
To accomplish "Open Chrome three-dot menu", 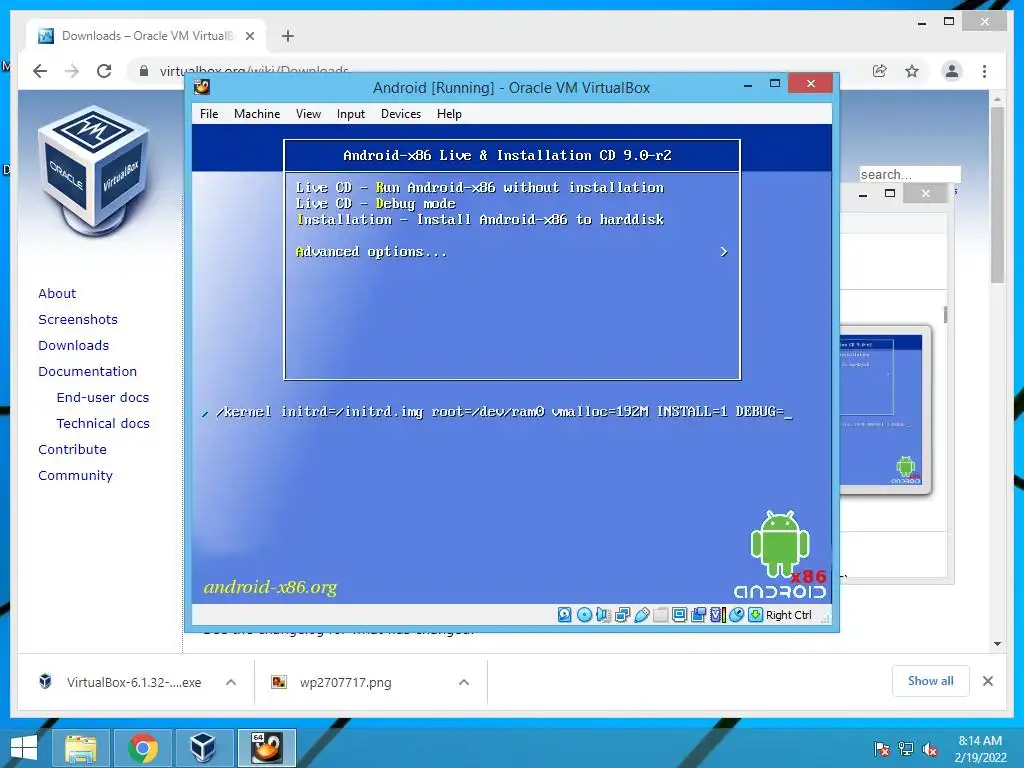I will [984, 71].
